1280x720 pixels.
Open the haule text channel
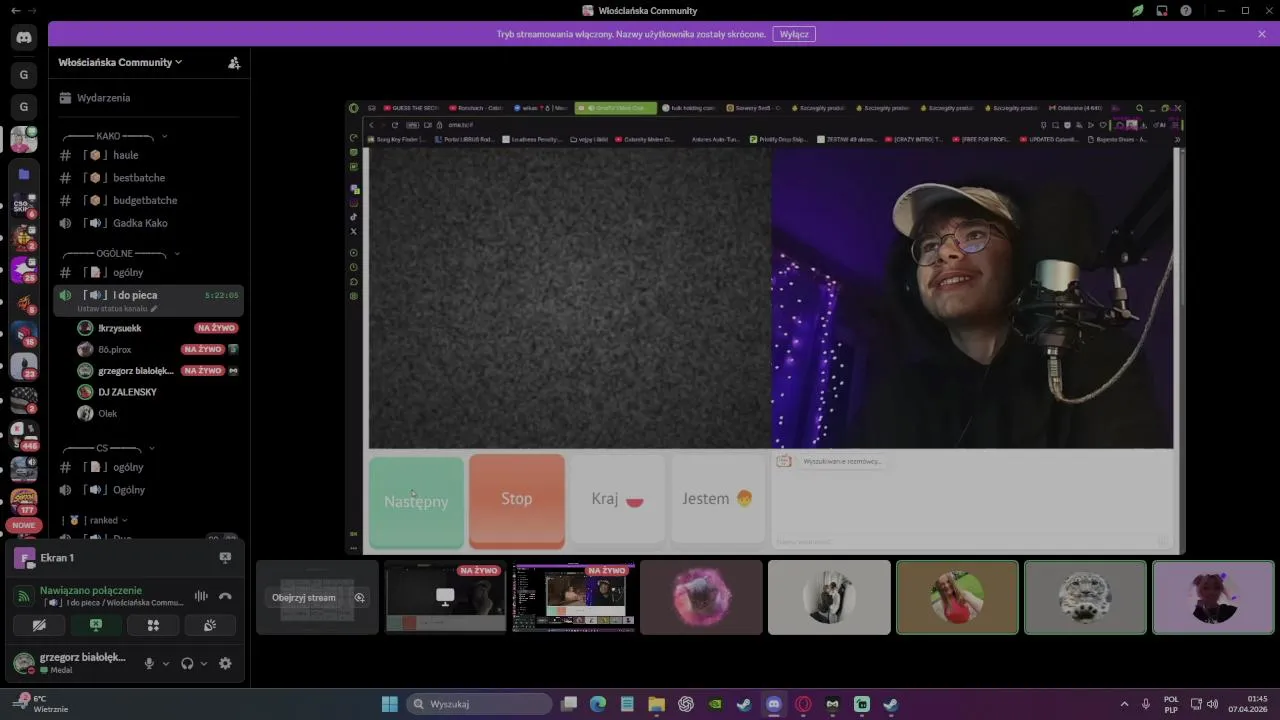[148, 155]
